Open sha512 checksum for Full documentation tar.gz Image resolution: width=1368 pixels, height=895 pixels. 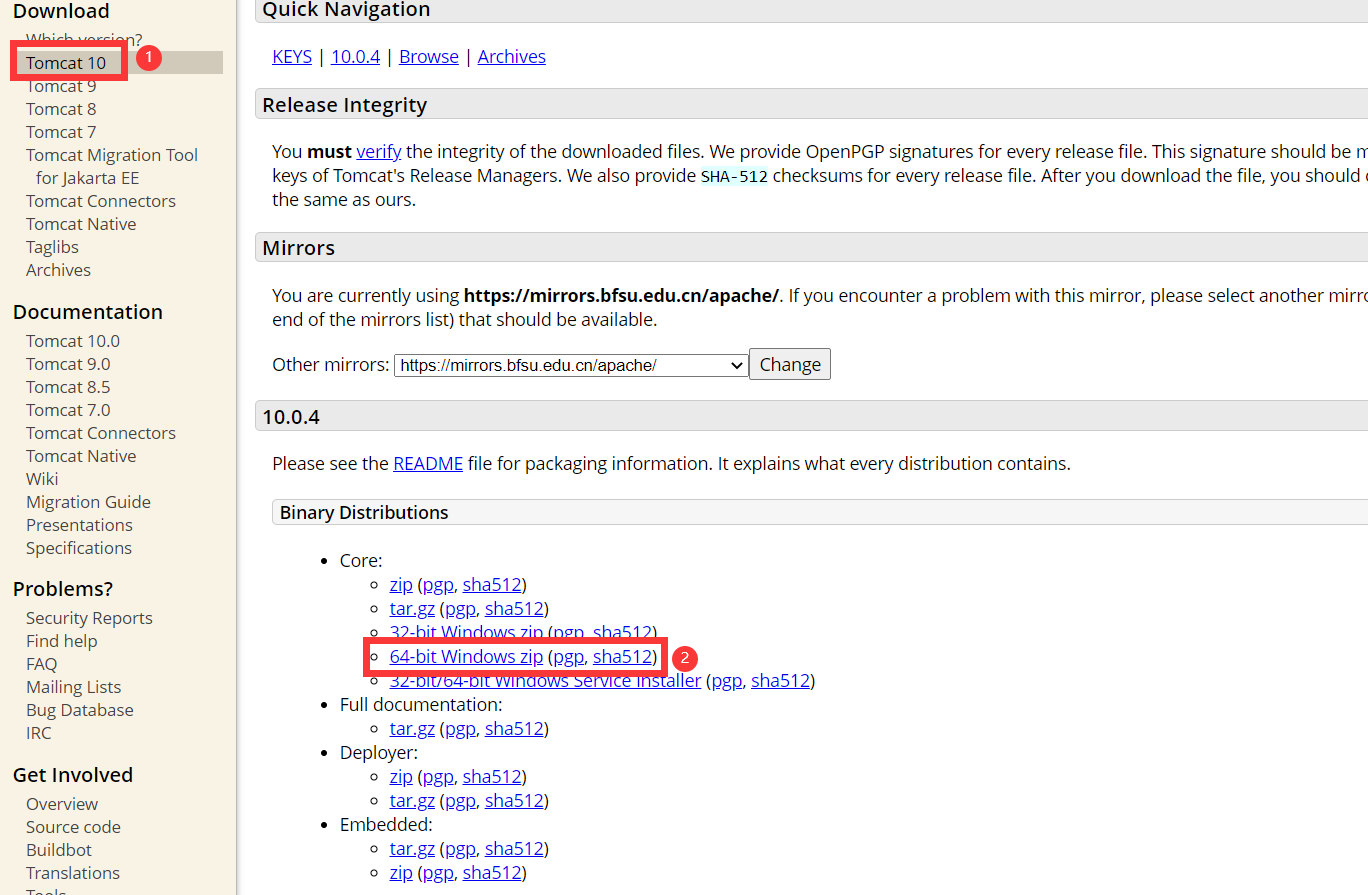point(514,729)
